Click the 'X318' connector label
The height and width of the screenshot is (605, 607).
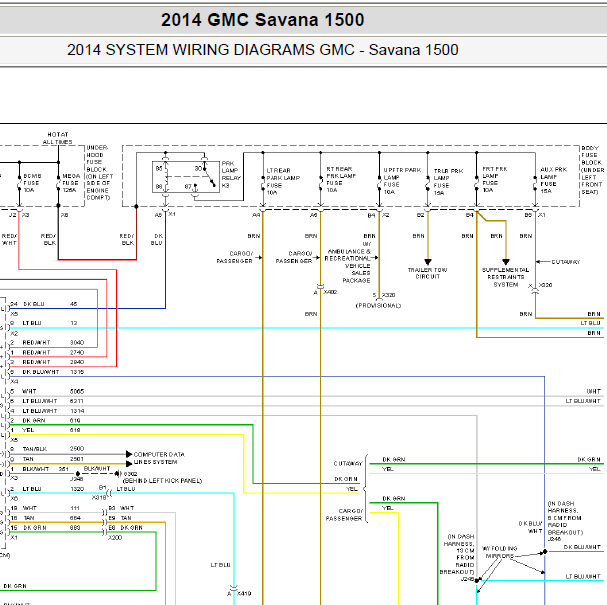pos(98,497)
